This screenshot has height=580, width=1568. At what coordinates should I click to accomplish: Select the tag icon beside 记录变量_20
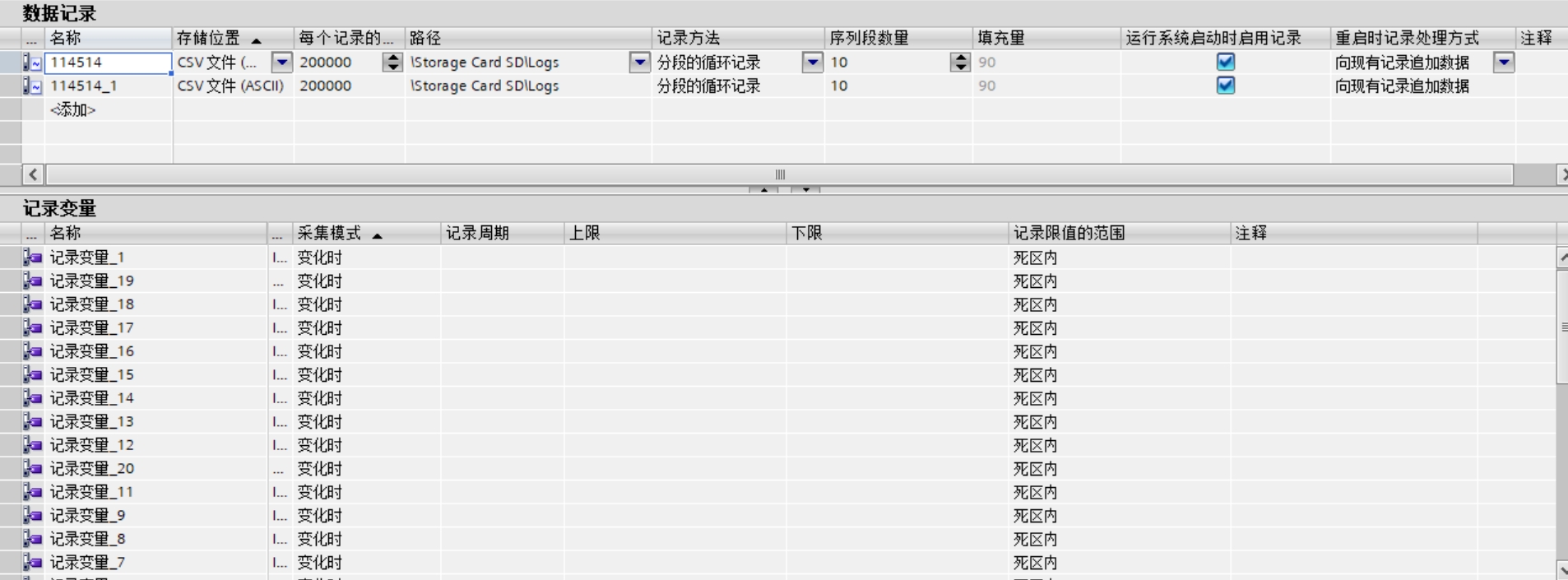tap(32, 469)
